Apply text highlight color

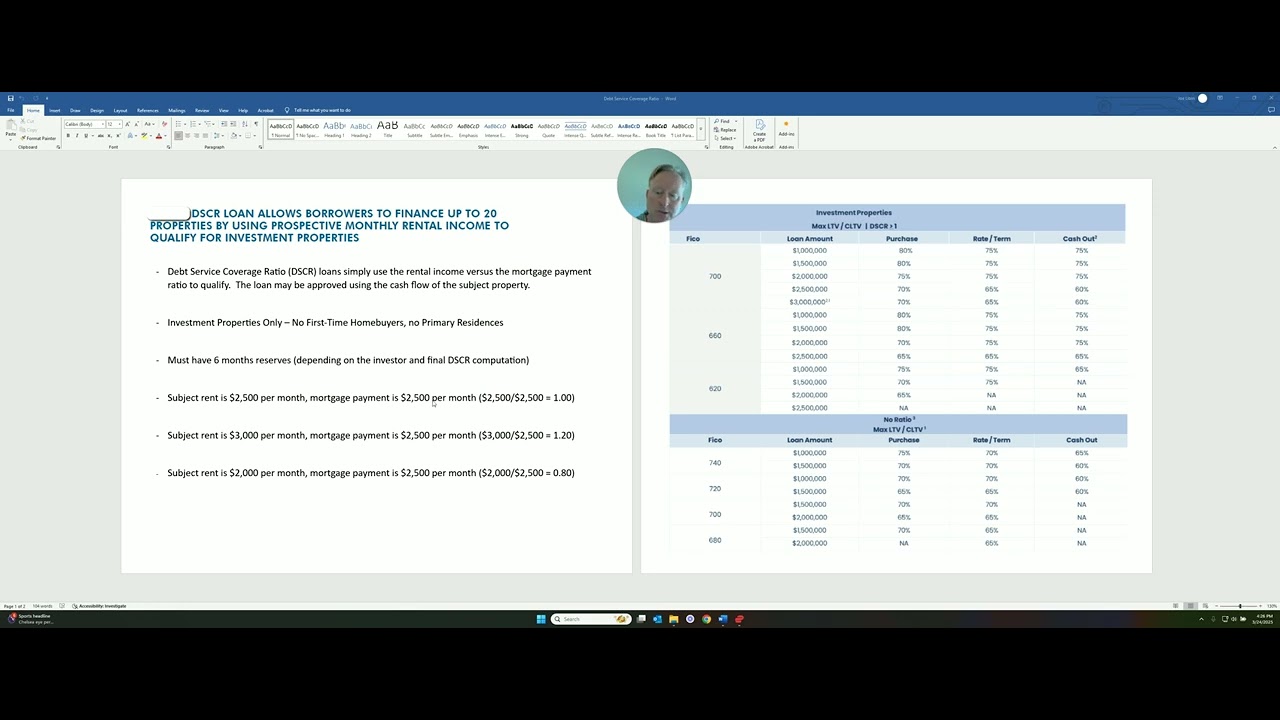click(x=144, y=135)
